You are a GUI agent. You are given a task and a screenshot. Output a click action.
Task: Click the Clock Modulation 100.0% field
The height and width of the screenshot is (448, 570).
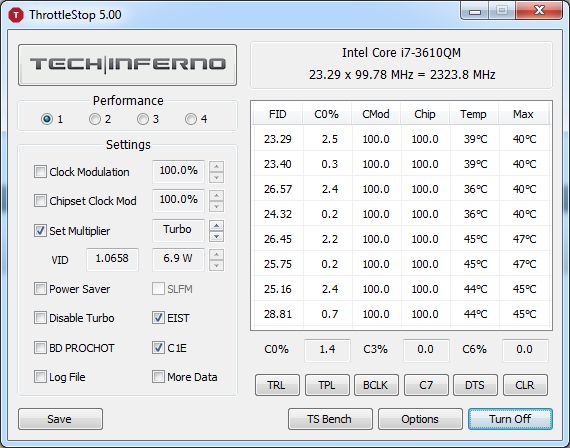pyautogui.click(x=178, y=171)
